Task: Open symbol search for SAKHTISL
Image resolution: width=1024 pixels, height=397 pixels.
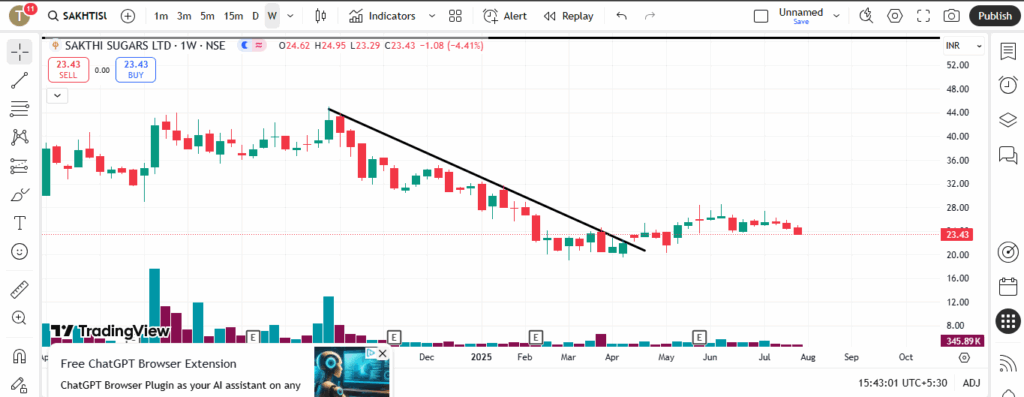Action: 78,16
